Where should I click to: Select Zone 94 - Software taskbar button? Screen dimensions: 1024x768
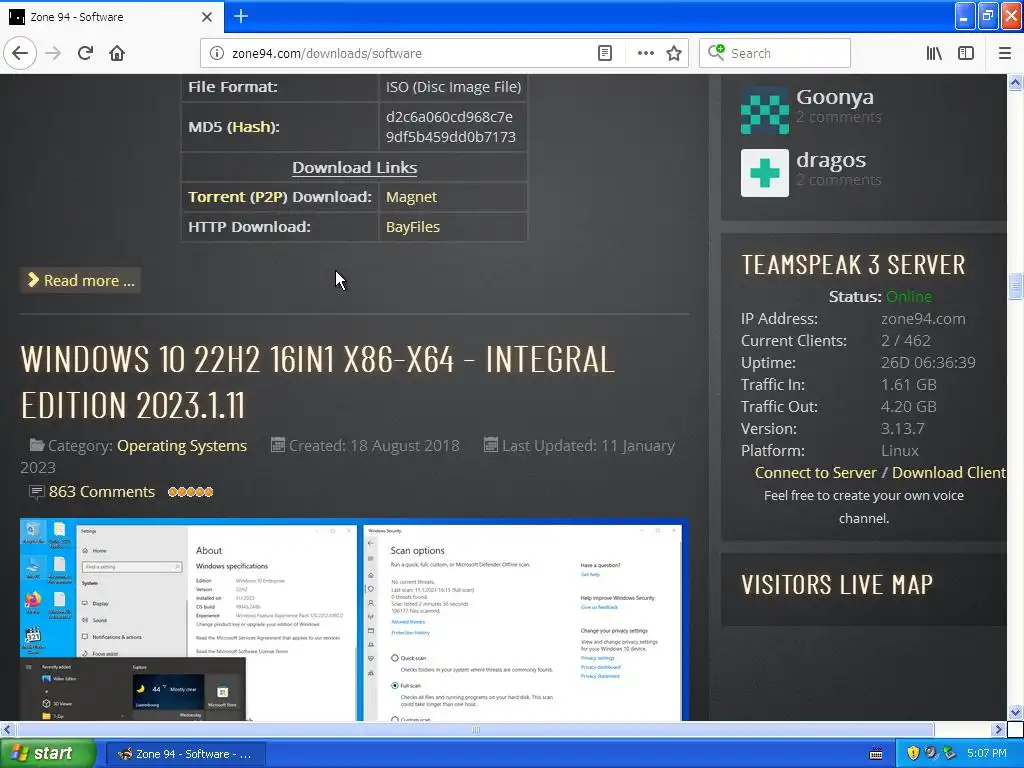tap(185, 754)
